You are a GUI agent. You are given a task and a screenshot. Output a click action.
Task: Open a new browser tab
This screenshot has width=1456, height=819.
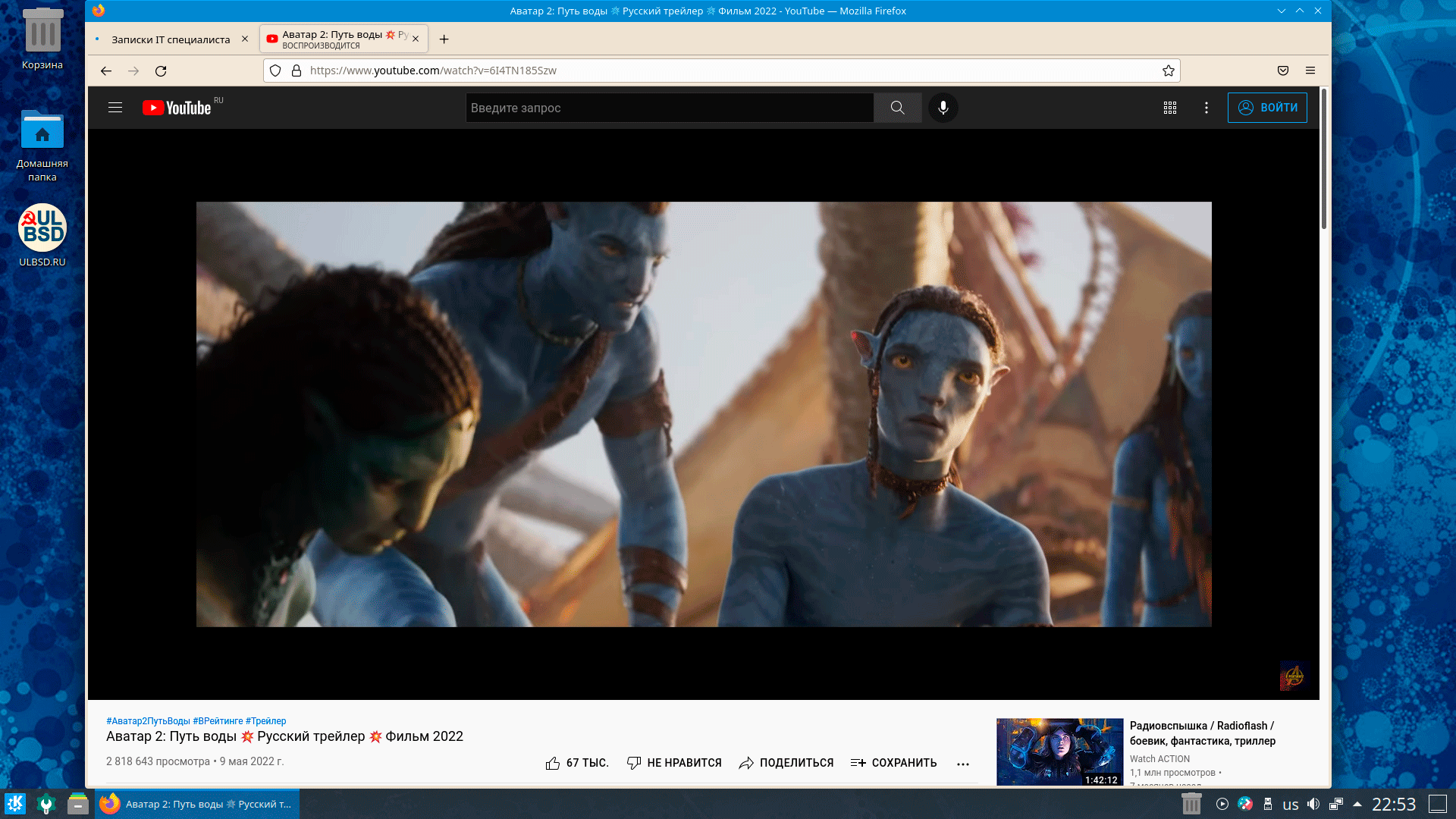click(x=444, y=39)
